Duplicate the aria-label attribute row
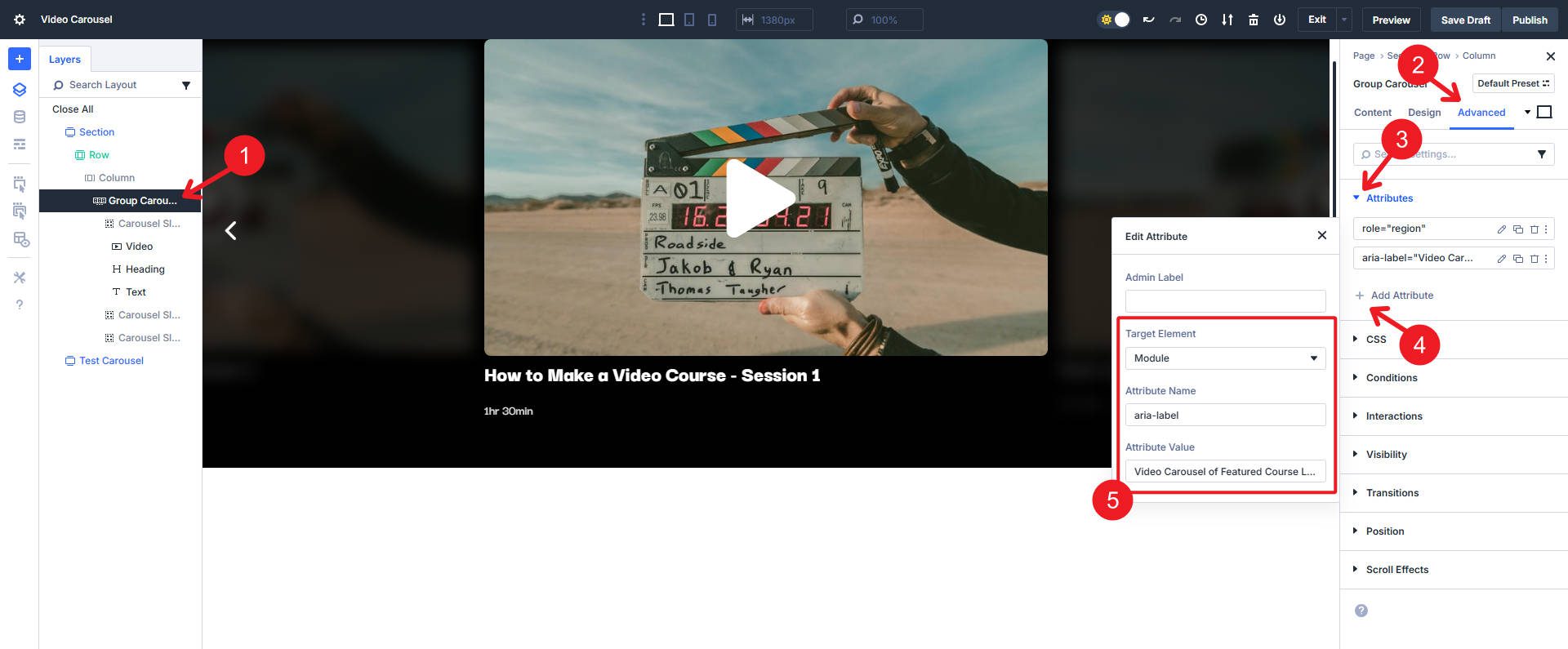 coord(1518,259)
